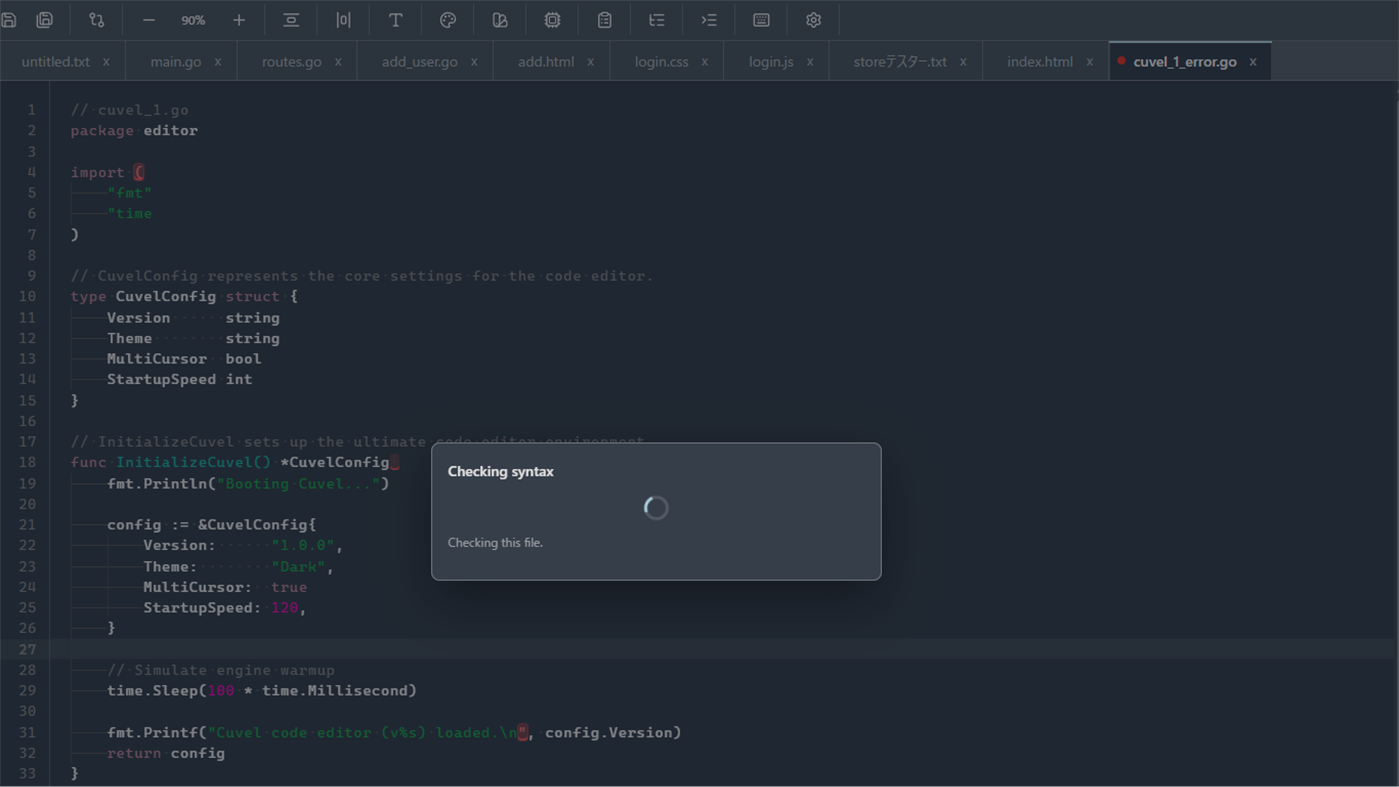This screenshot has width=1399, height=787.
Task: Click the tree list outline icon
Action: pyautogui.click(x=656, y=20)
